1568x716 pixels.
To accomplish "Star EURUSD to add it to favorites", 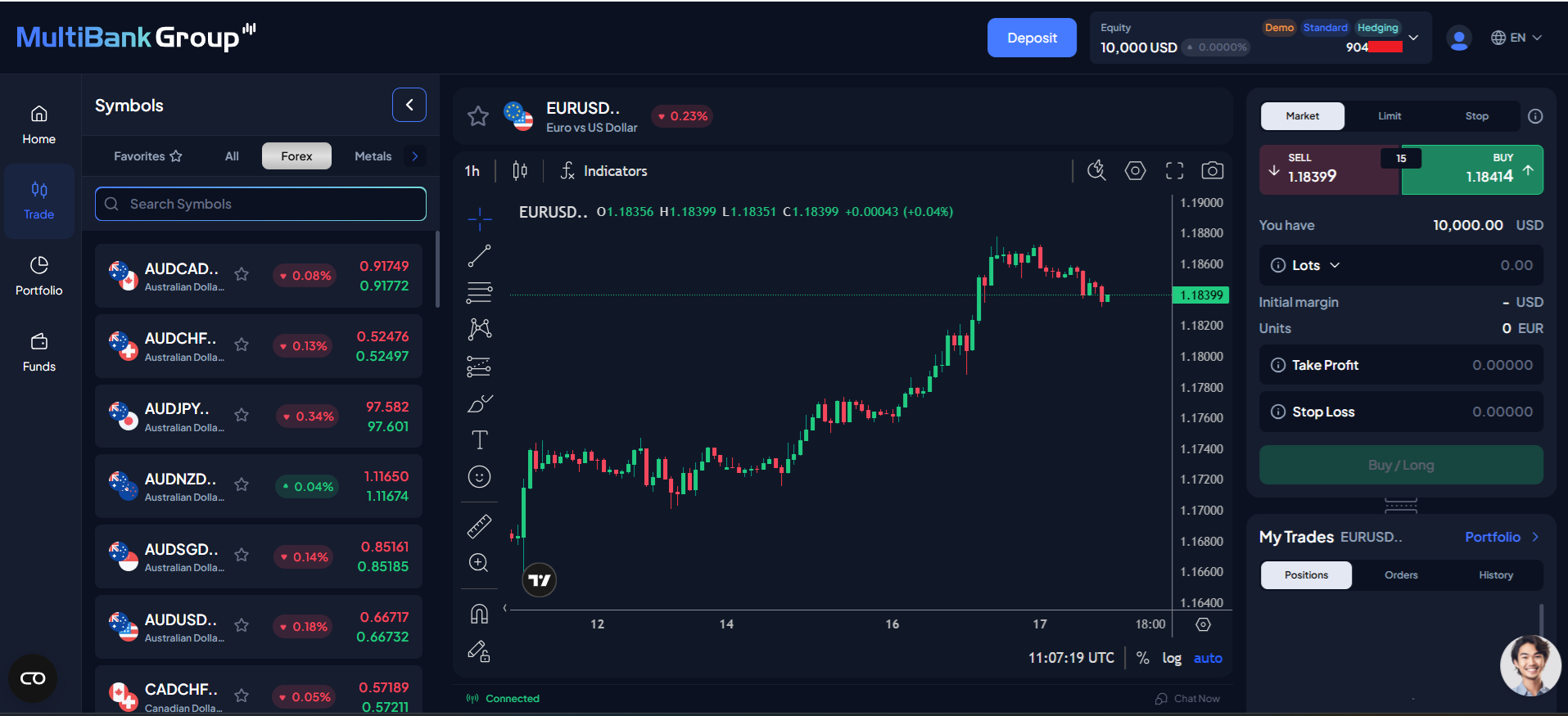I will pos(477,116).
